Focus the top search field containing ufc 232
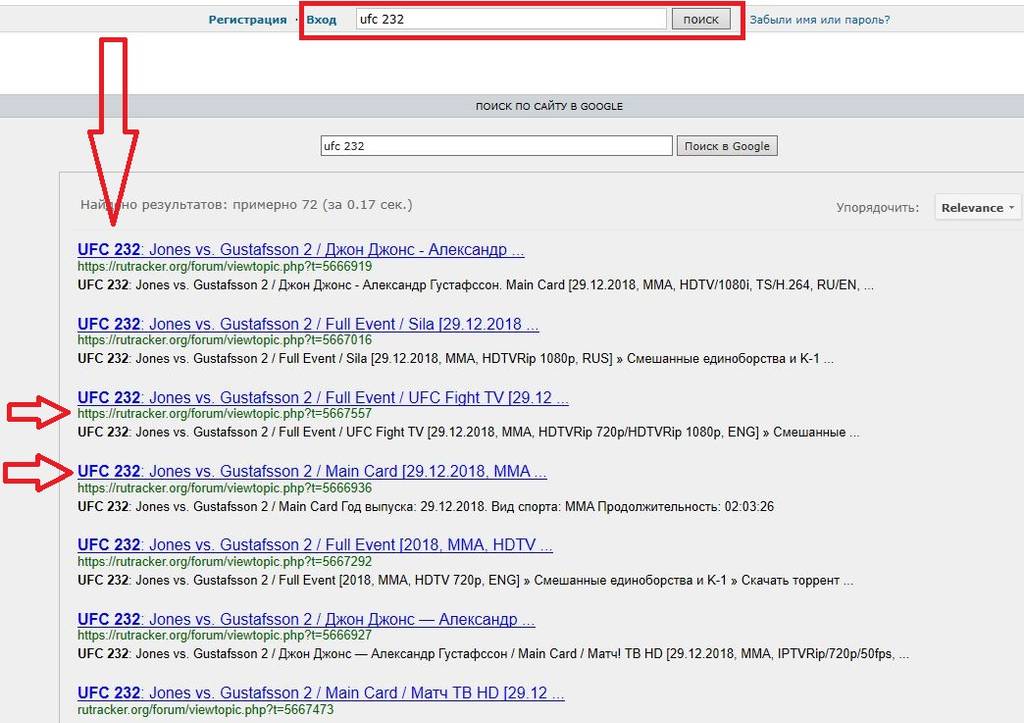Image resolution: width=1024 pixels, height=723 pixels. tap(511, 19)
